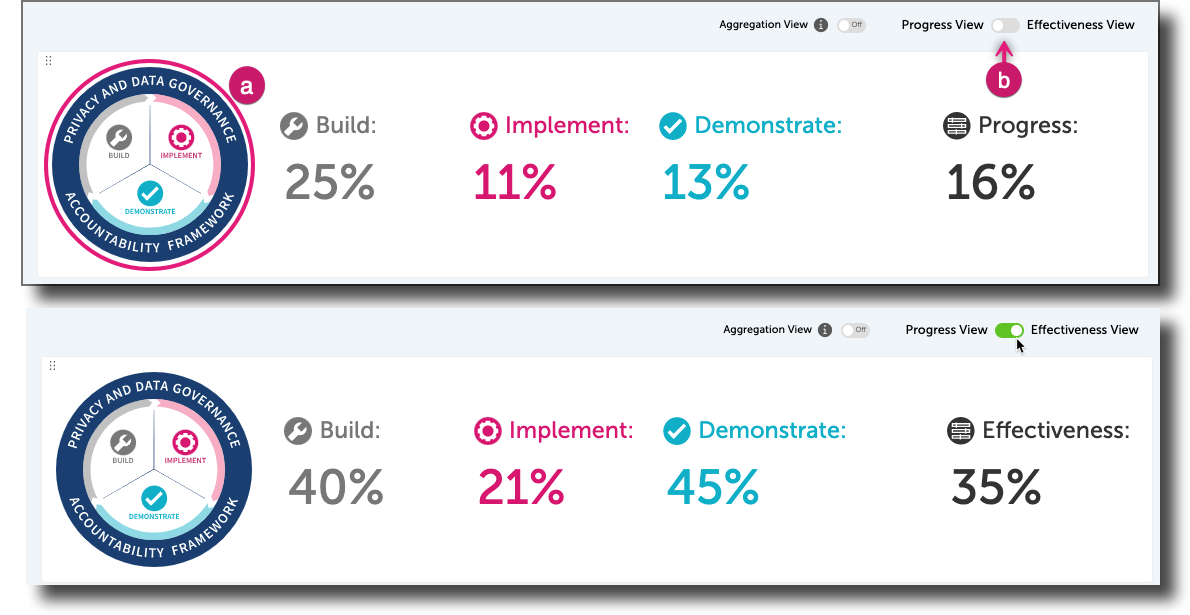The image size is (1190, 615).
Task: Click the pink badge labeled a
Action: [x=246, y=86]
